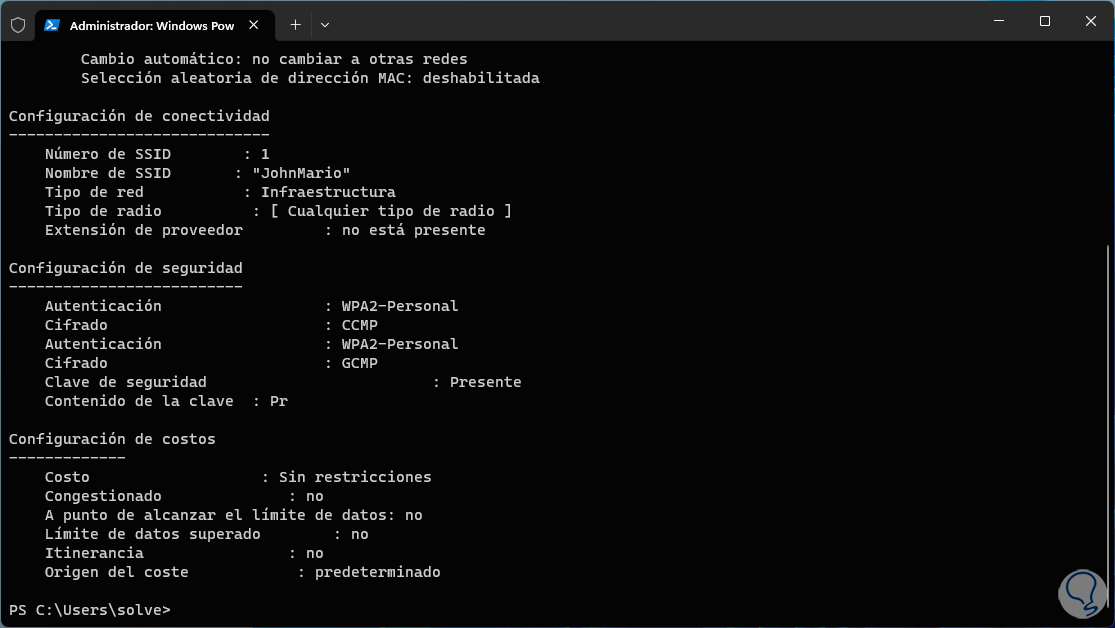Select the Administrador: Windows PowerShell tab
Screen dimensions: 1115x628
click(x=150, y=25)
